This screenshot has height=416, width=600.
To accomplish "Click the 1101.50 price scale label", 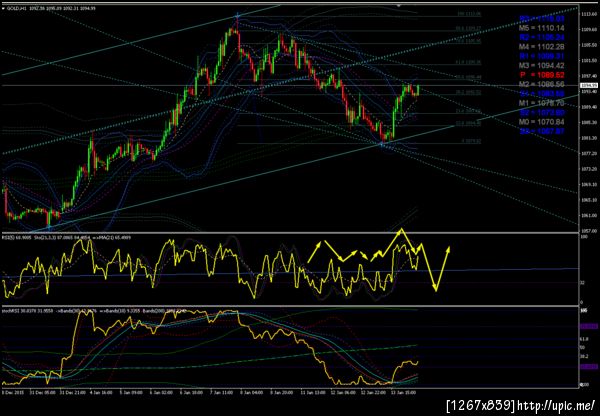I will (589, 60).
